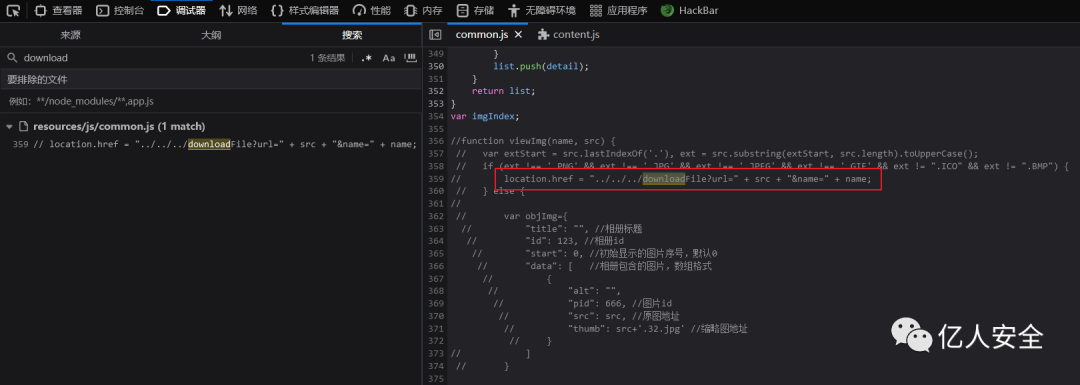Click line number 363 in gutter
1080x385 pixels.
435,229
